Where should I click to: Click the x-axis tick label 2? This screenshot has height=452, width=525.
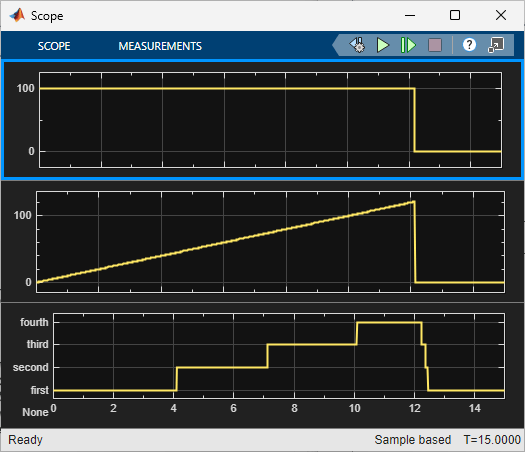click(114, 408)
